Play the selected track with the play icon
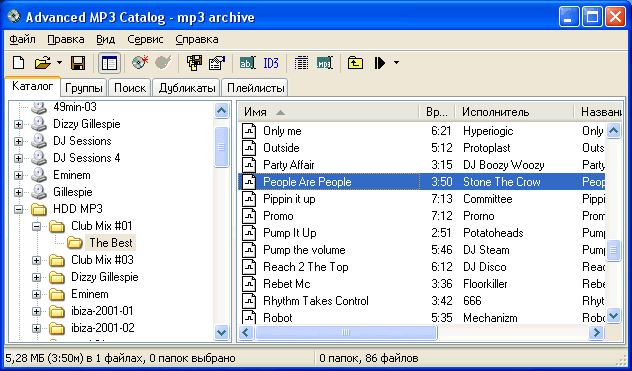The width and height of the screenshot is (632, 371). coord(379,63)
